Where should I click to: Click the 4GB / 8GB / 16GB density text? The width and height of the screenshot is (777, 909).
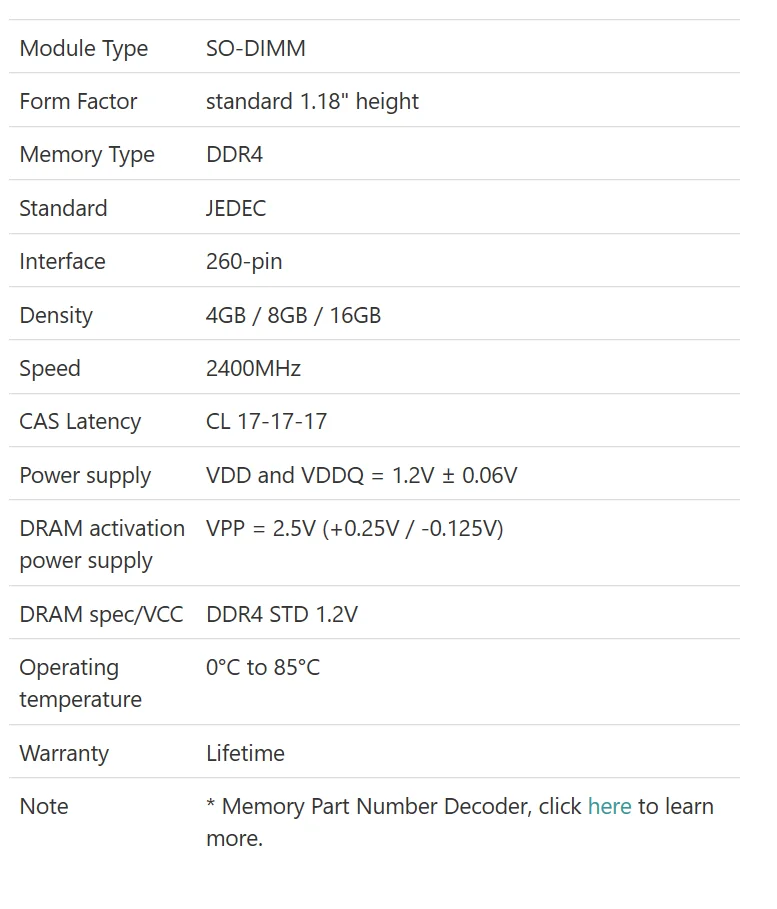(293, 315)
